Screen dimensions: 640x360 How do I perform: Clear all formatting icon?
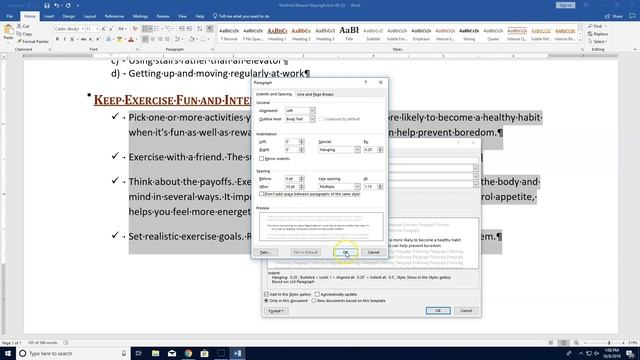click(135, 29)
